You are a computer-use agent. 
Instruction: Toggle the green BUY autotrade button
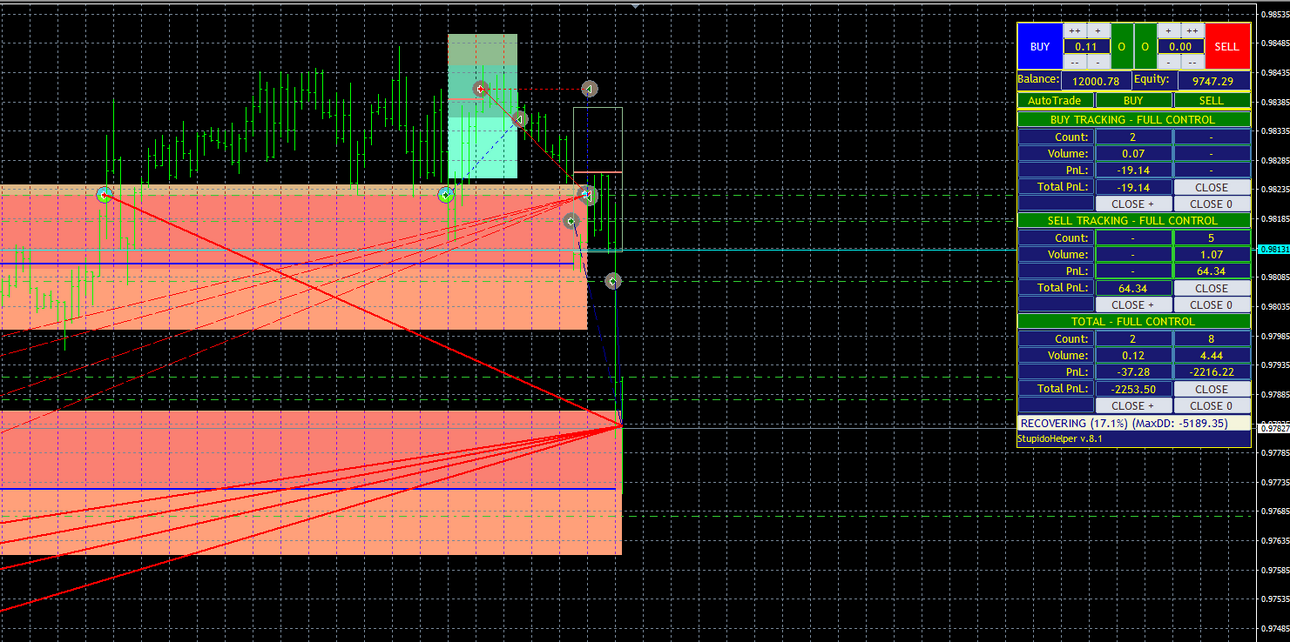pos(1134,100)
